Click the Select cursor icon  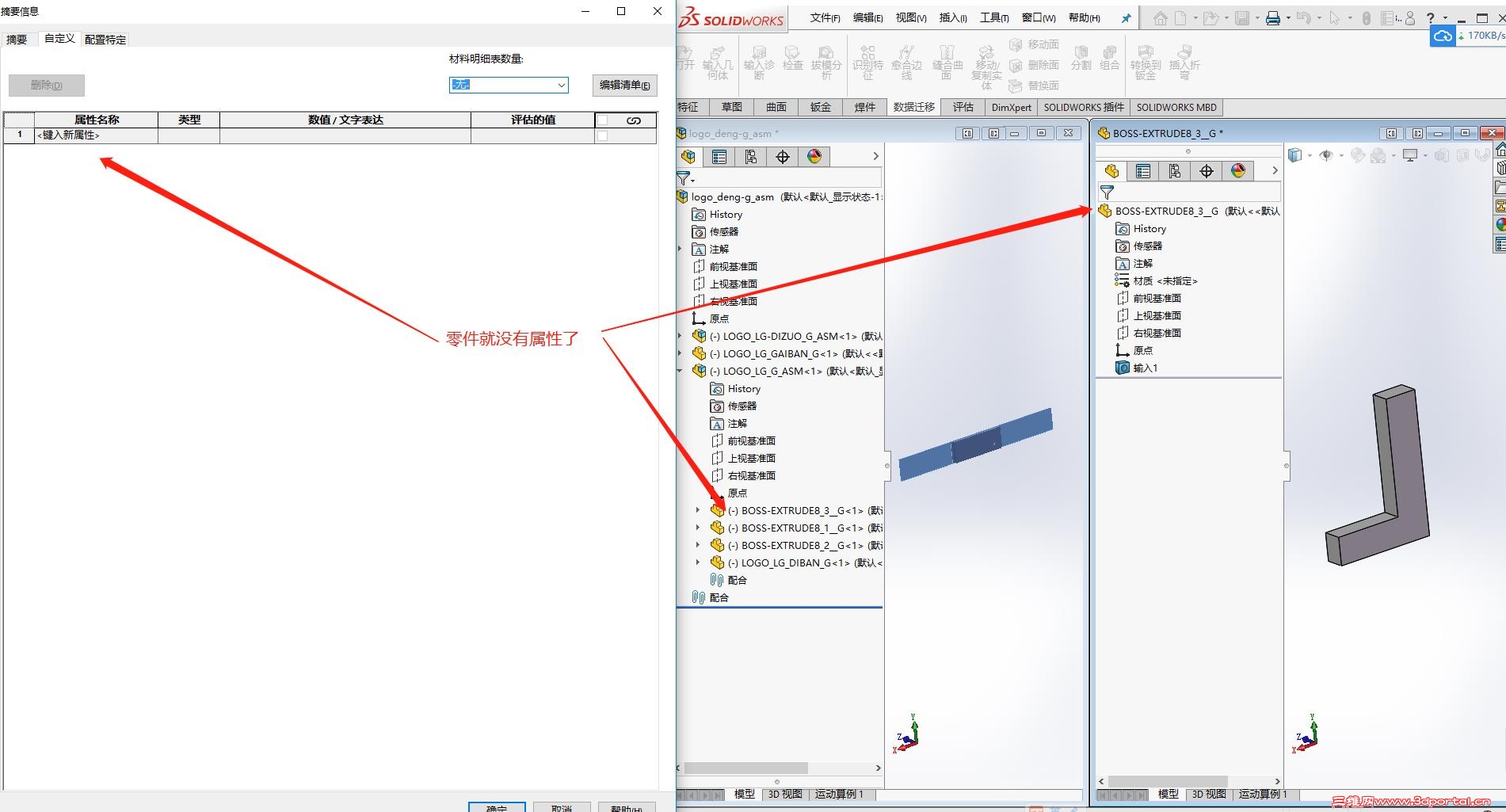point(1335,18)
